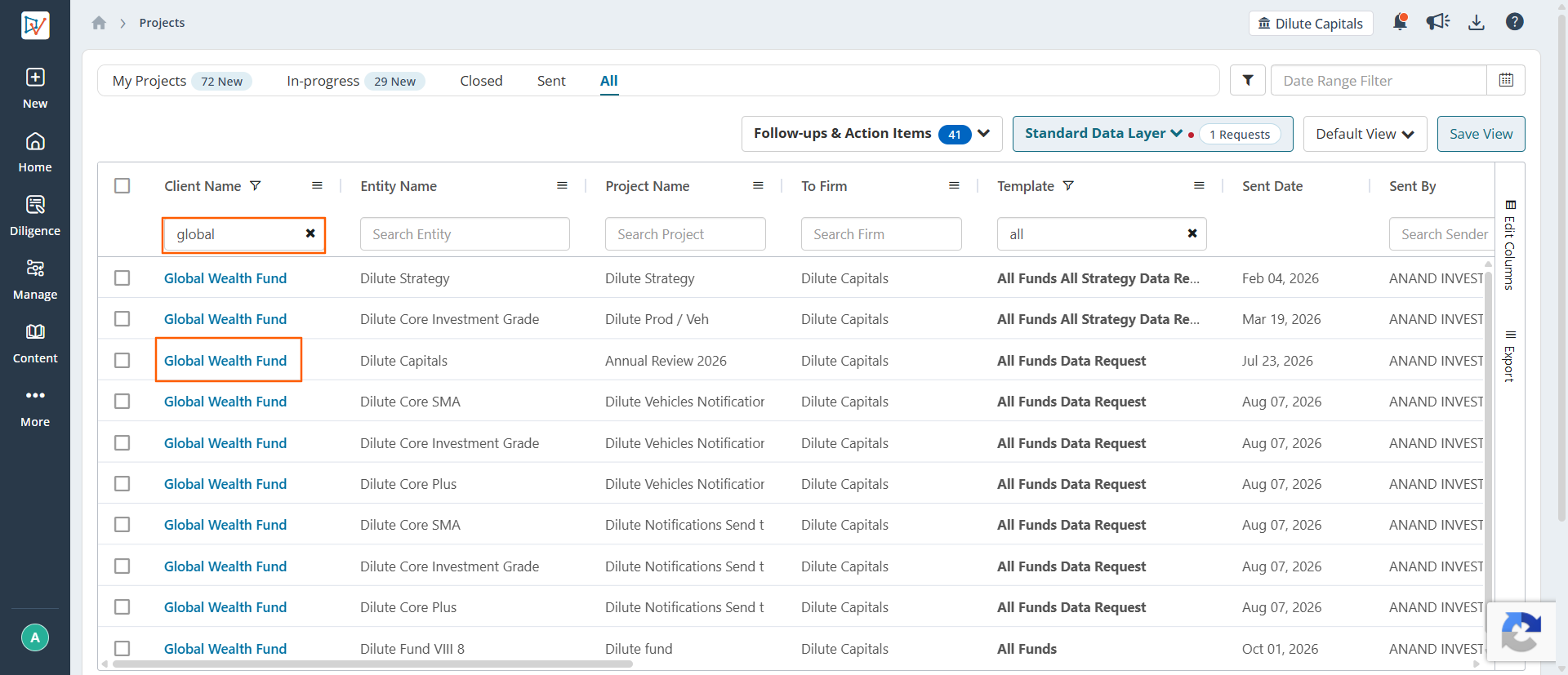Check the Dilute Fund VIII 8 row checkbox
Image resolution: width=1568 pixels, height=675 pixels.
click(x=122, y=649)
